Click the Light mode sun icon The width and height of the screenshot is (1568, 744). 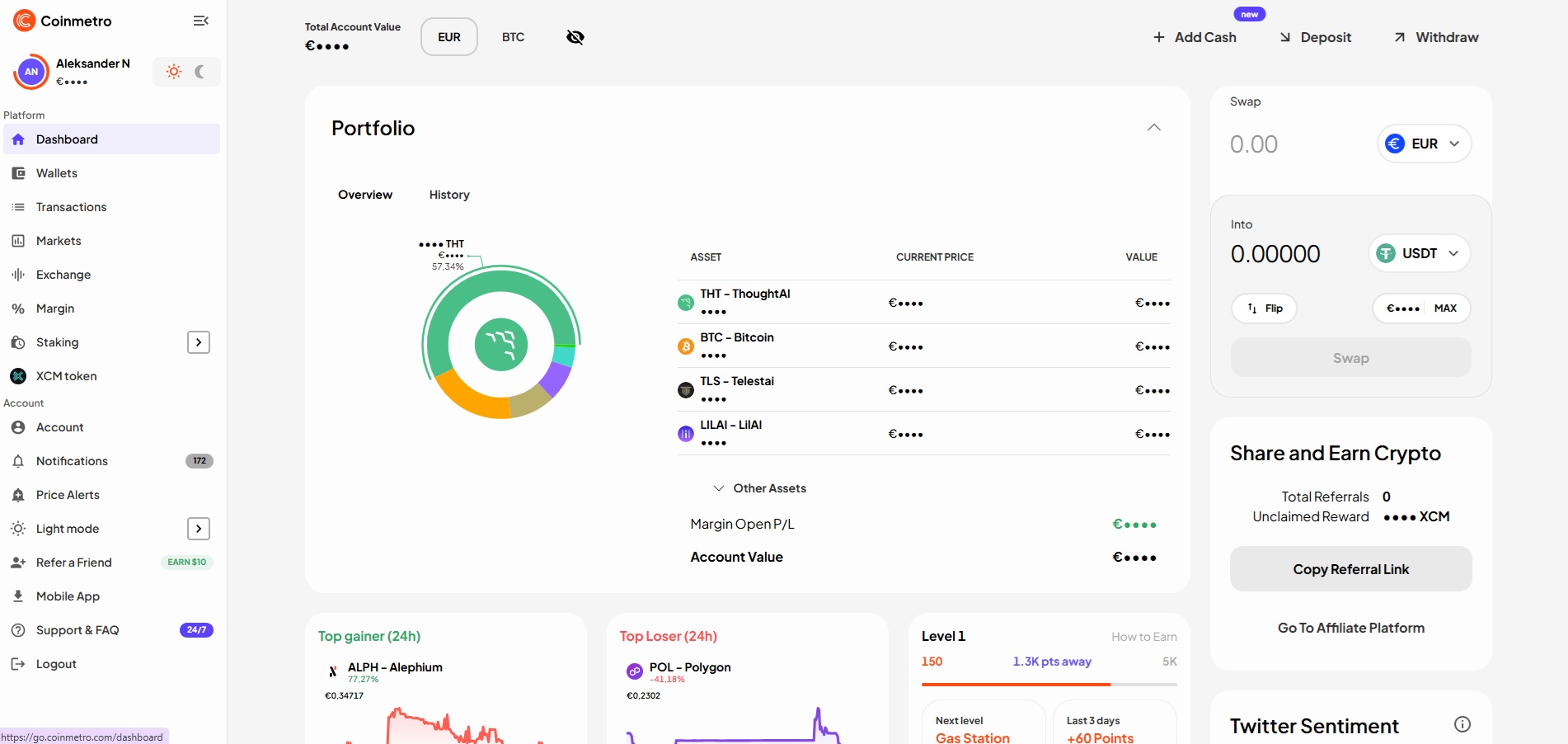18,529
